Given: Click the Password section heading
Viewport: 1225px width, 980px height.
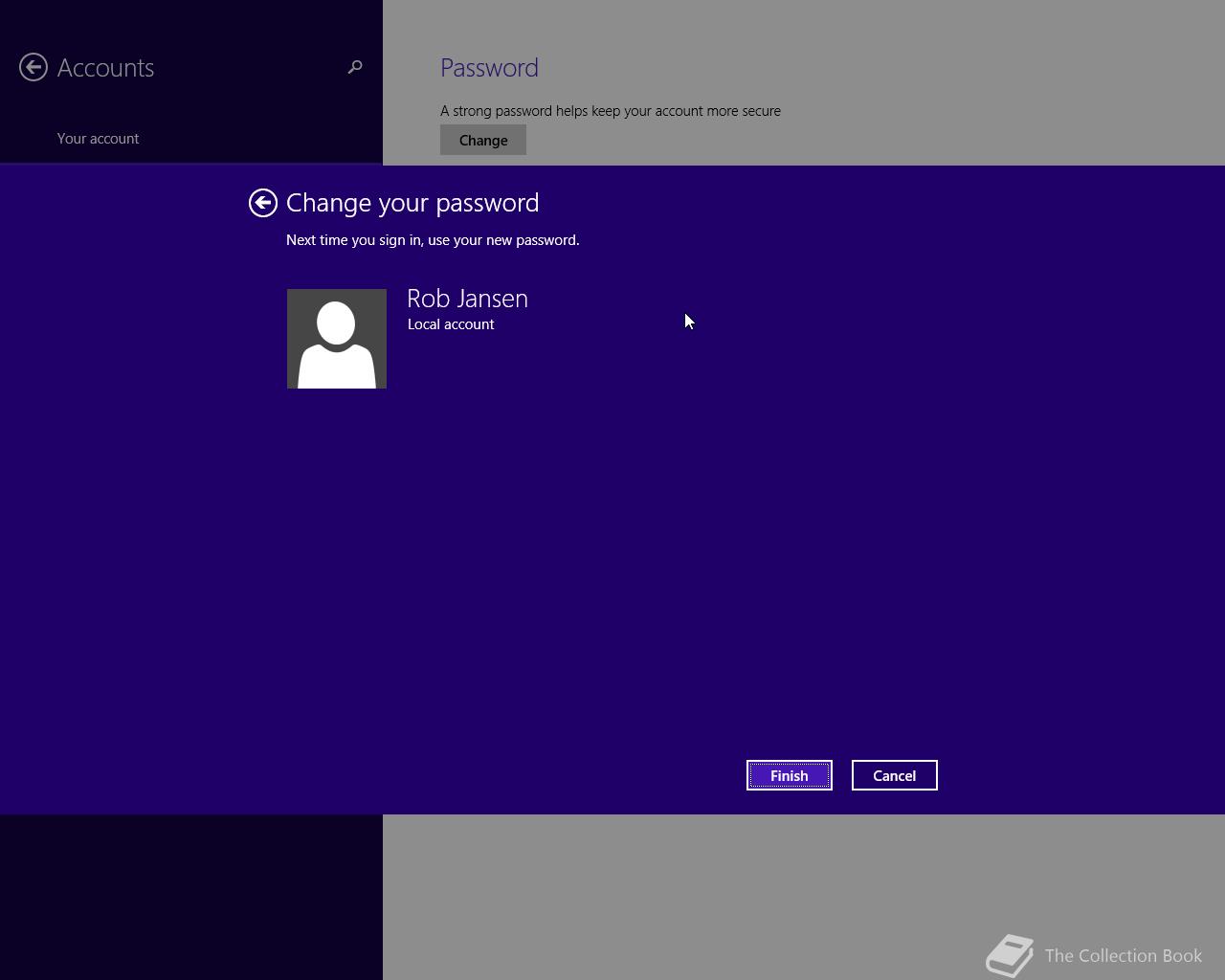Looking at the screenshot, I should [489, 68].
